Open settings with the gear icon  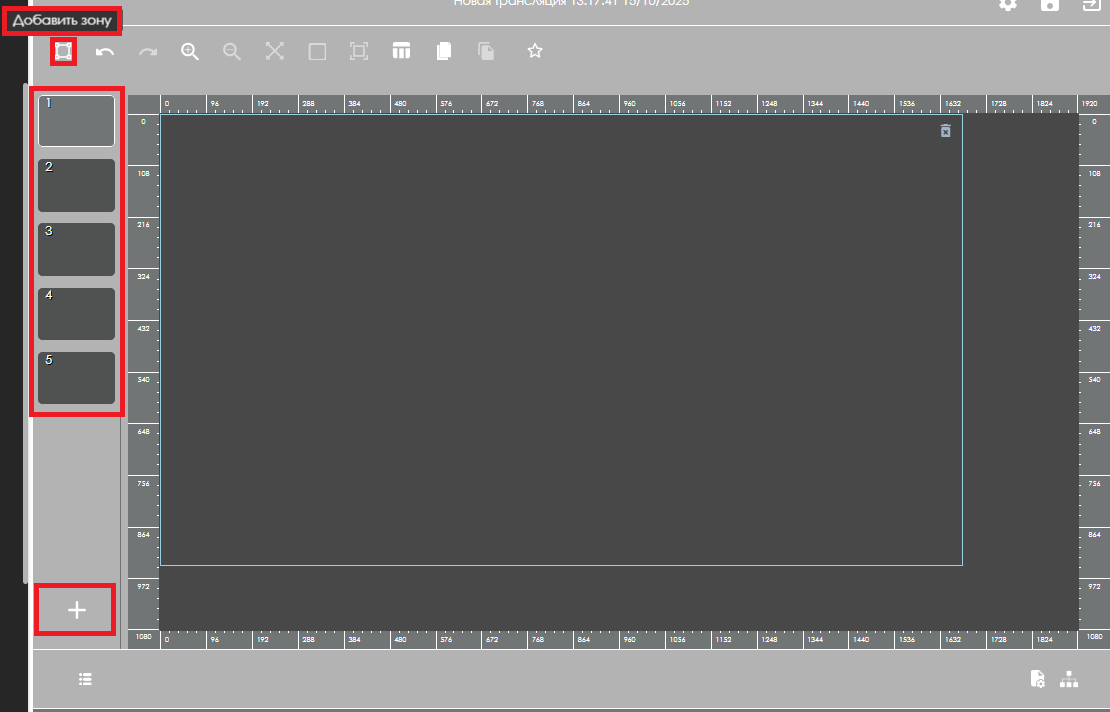click(x=1008, y=5)
